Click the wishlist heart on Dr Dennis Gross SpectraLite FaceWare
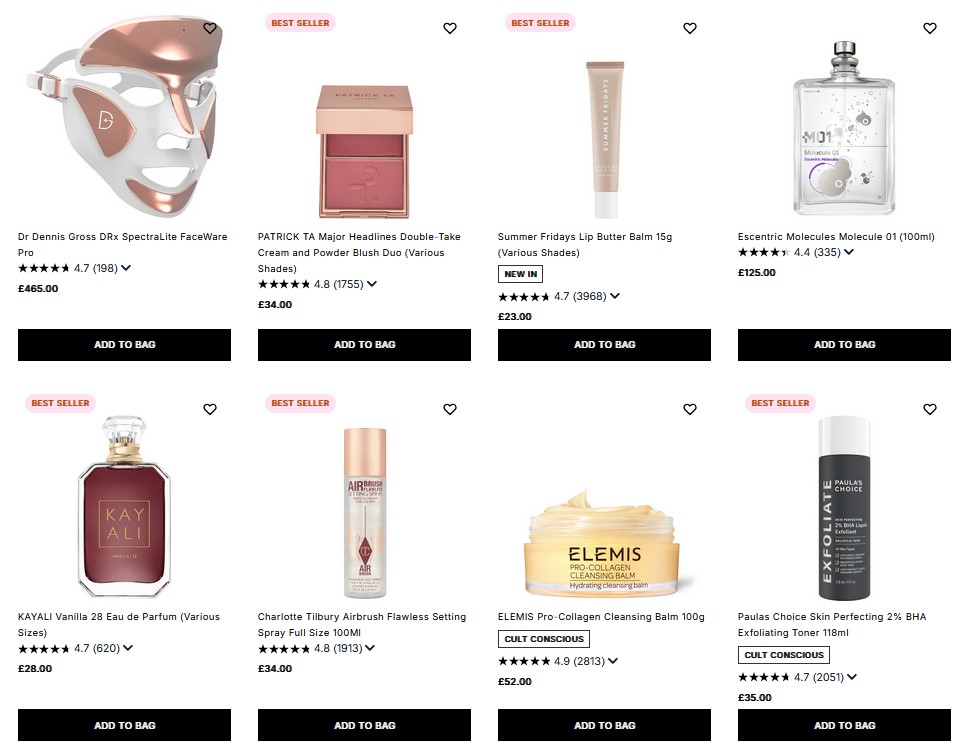975x747 pixels. coord(210,29)
